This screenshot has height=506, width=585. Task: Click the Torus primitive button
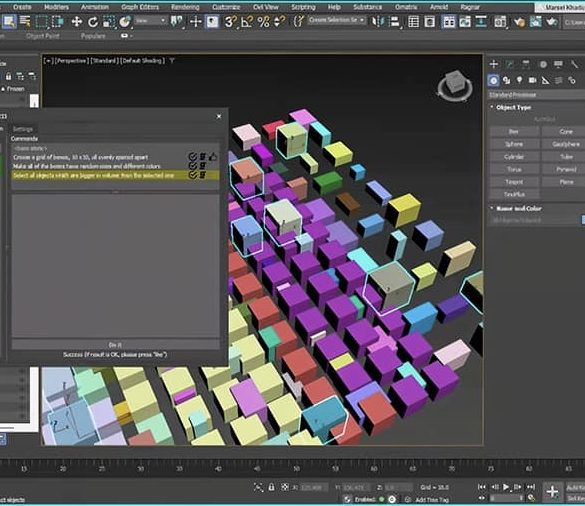click(x=514, y=169)
